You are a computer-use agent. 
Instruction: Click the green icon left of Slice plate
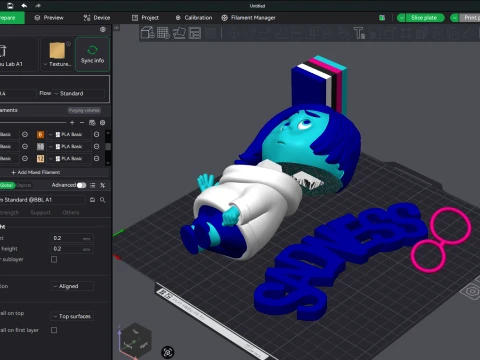[x=382, y=18]
